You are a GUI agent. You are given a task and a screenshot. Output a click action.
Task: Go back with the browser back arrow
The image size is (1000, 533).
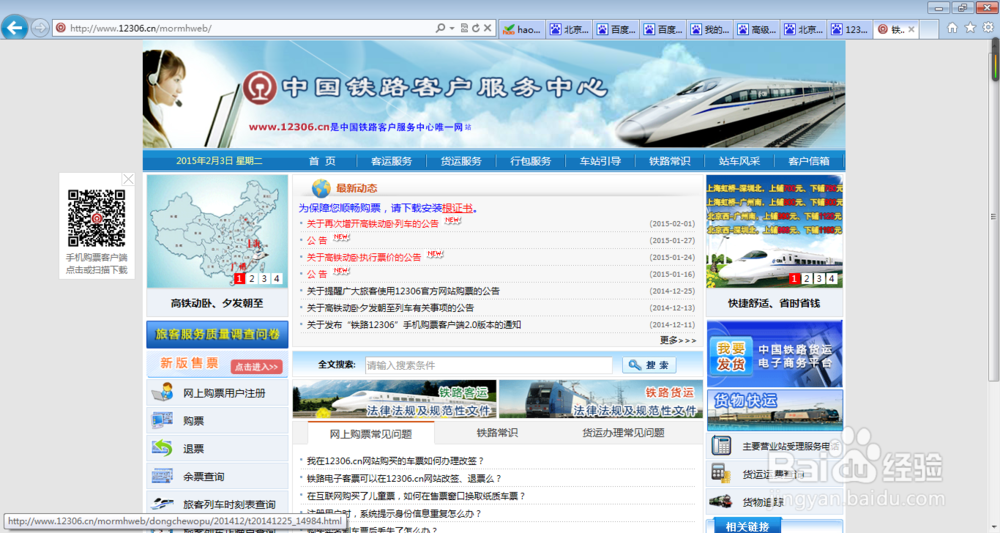[15, 28]
